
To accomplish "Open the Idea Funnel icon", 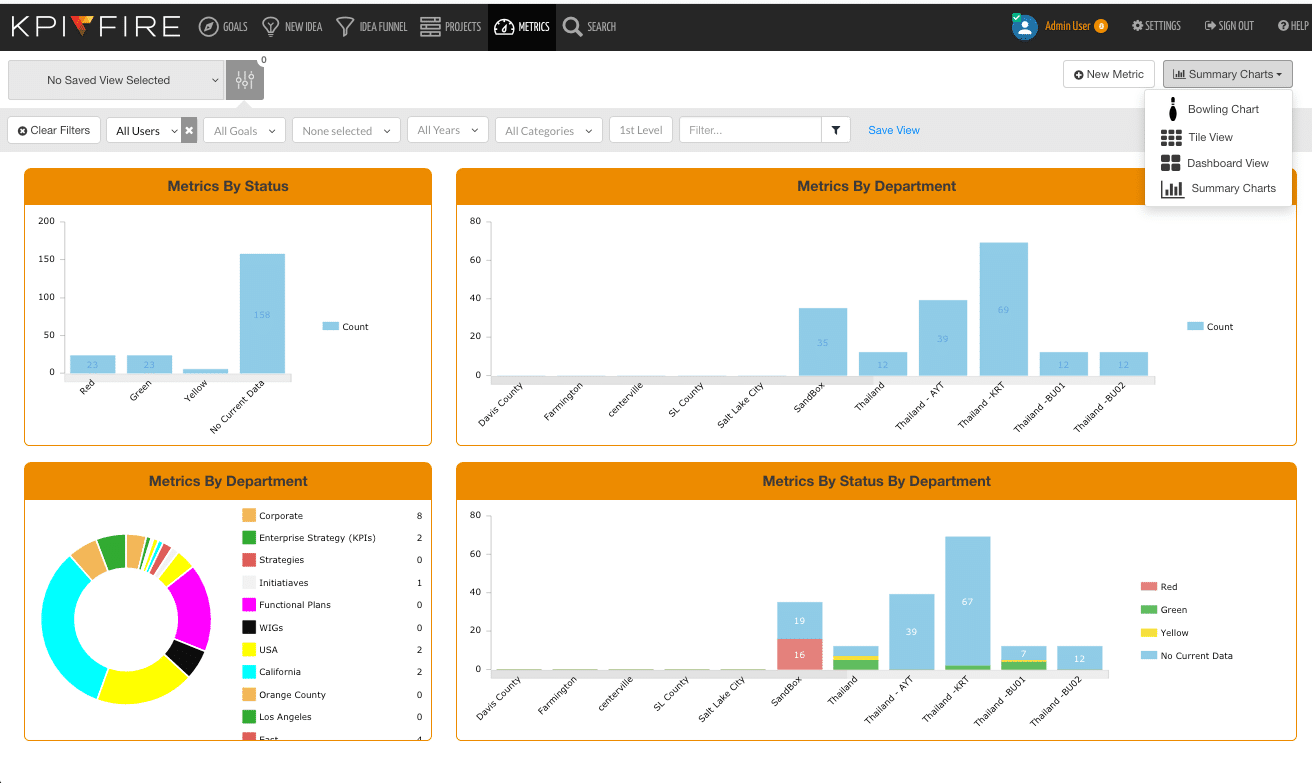I will click(x=345, y=27).
